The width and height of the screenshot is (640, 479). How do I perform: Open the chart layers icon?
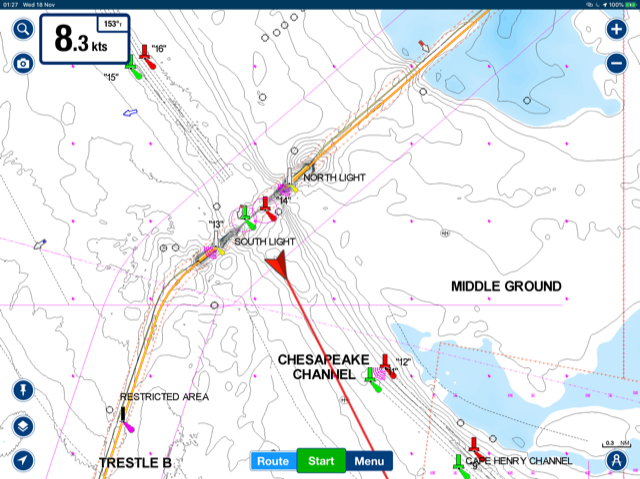[22, 425]
